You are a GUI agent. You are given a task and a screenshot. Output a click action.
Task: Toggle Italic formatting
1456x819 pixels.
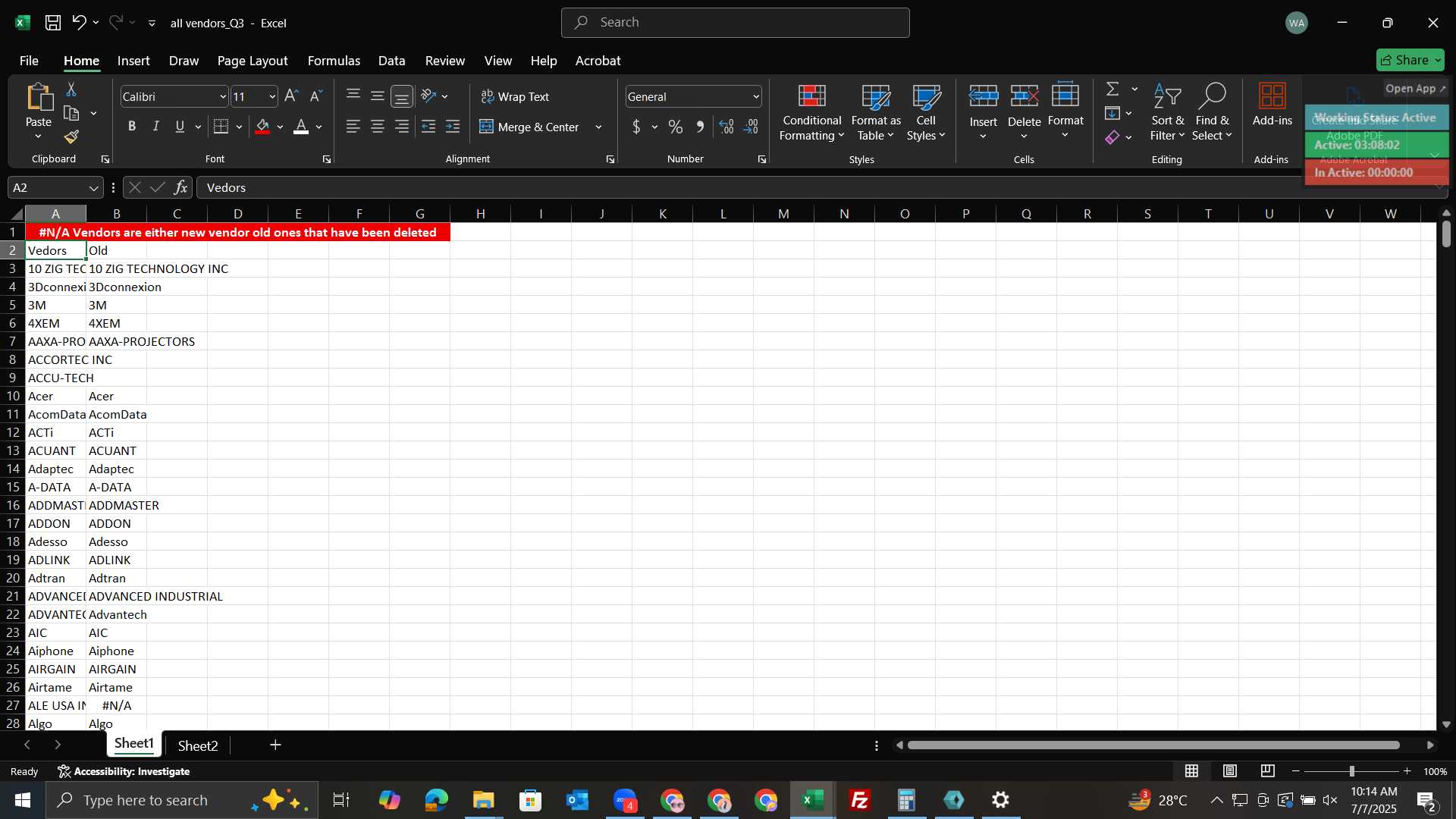[156, 127]
